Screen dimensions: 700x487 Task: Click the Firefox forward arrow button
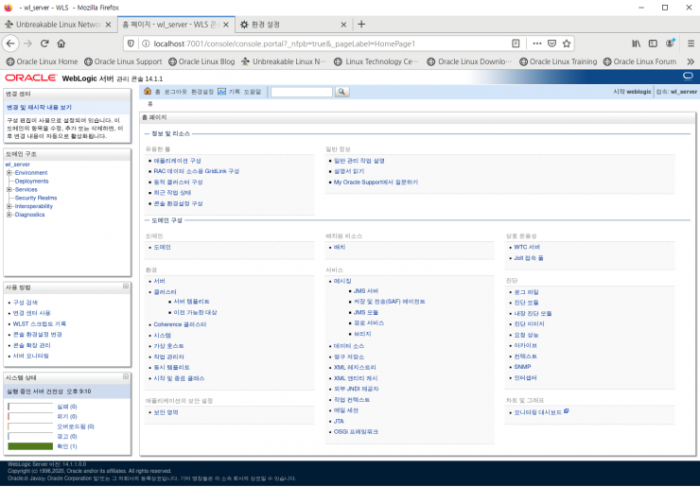click(x=28, y=43)
